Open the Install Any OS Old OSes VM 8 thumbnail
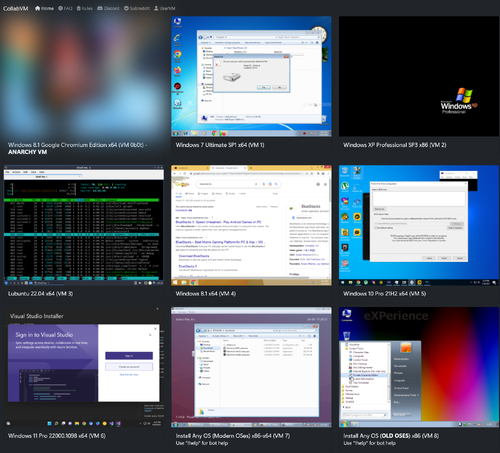The width and height of the screenshot is (500, 453). pos(419,367)
